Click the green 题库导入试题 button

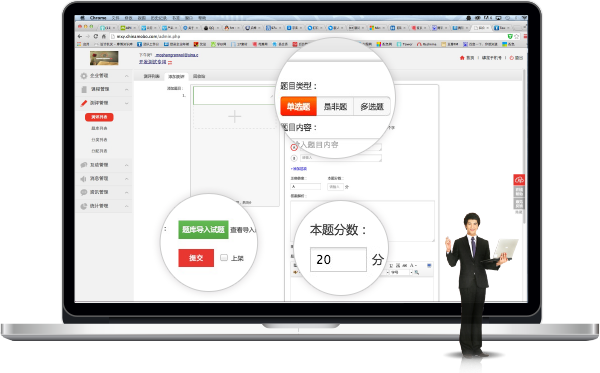(203, 230)
